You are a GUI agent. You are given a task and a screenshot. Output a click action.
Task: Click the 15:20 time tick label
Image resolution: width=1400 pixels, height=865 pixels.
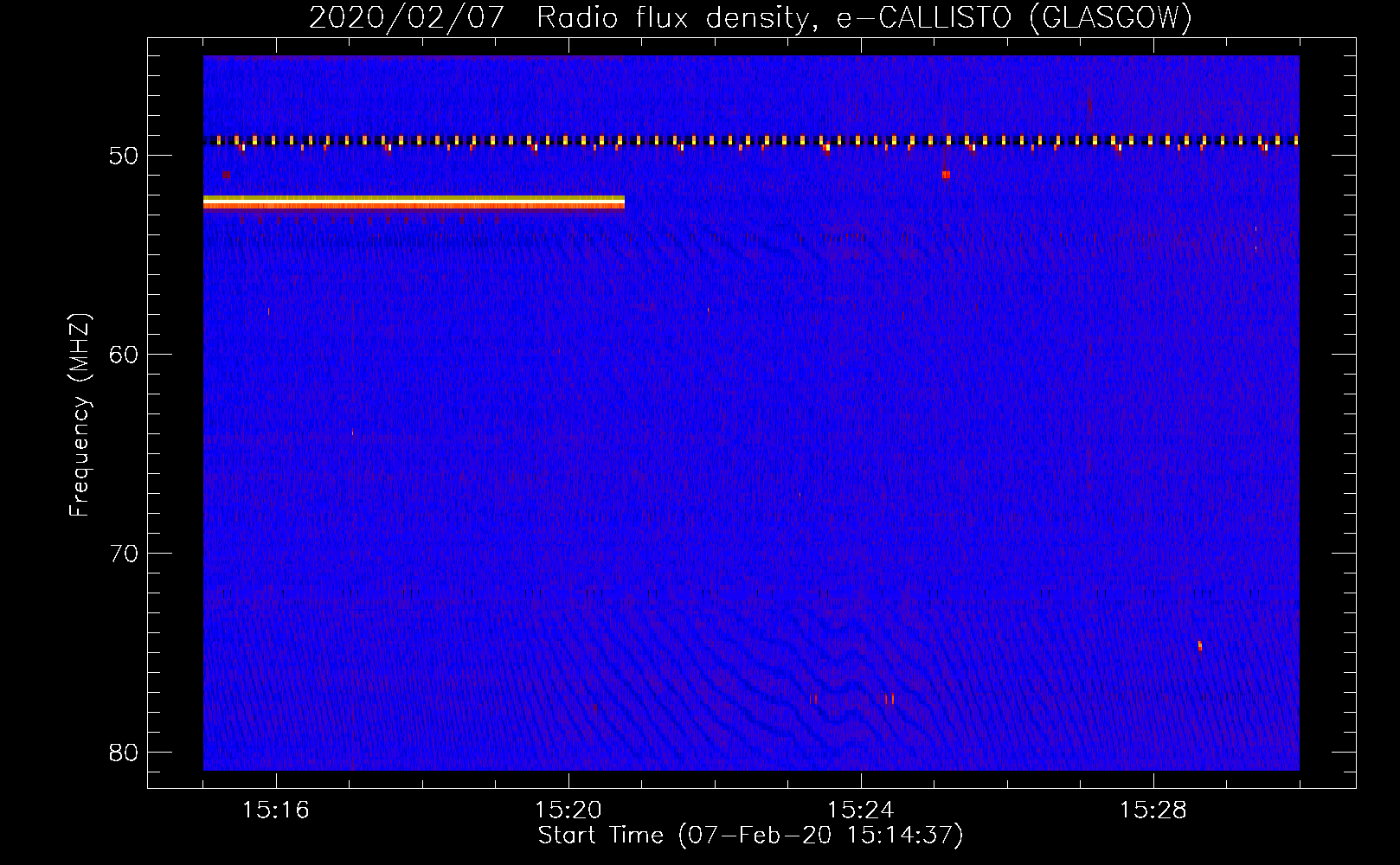pyautogui.click(x=568, y=811)
